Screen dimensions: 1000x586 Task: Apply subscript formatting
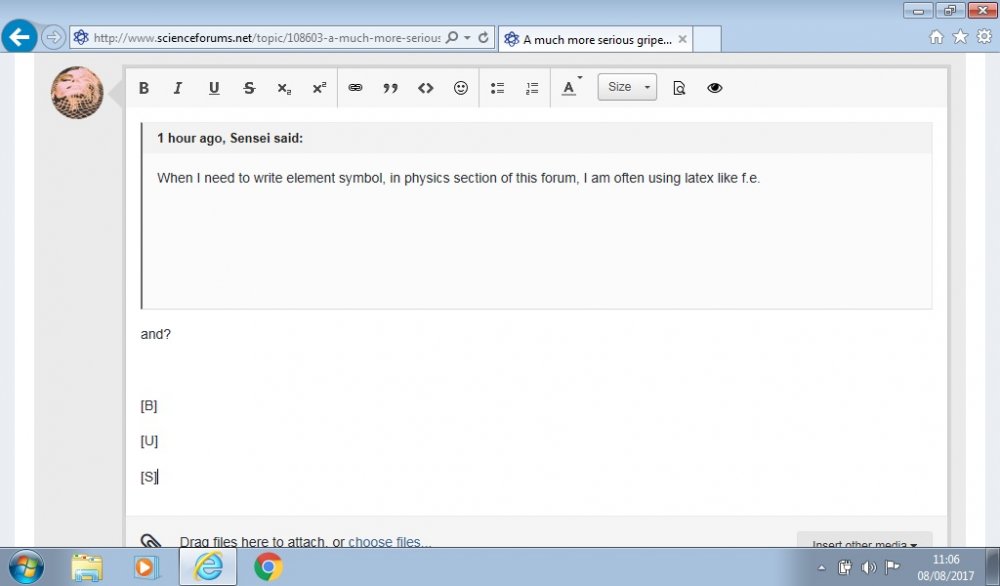tap(284, 88)
